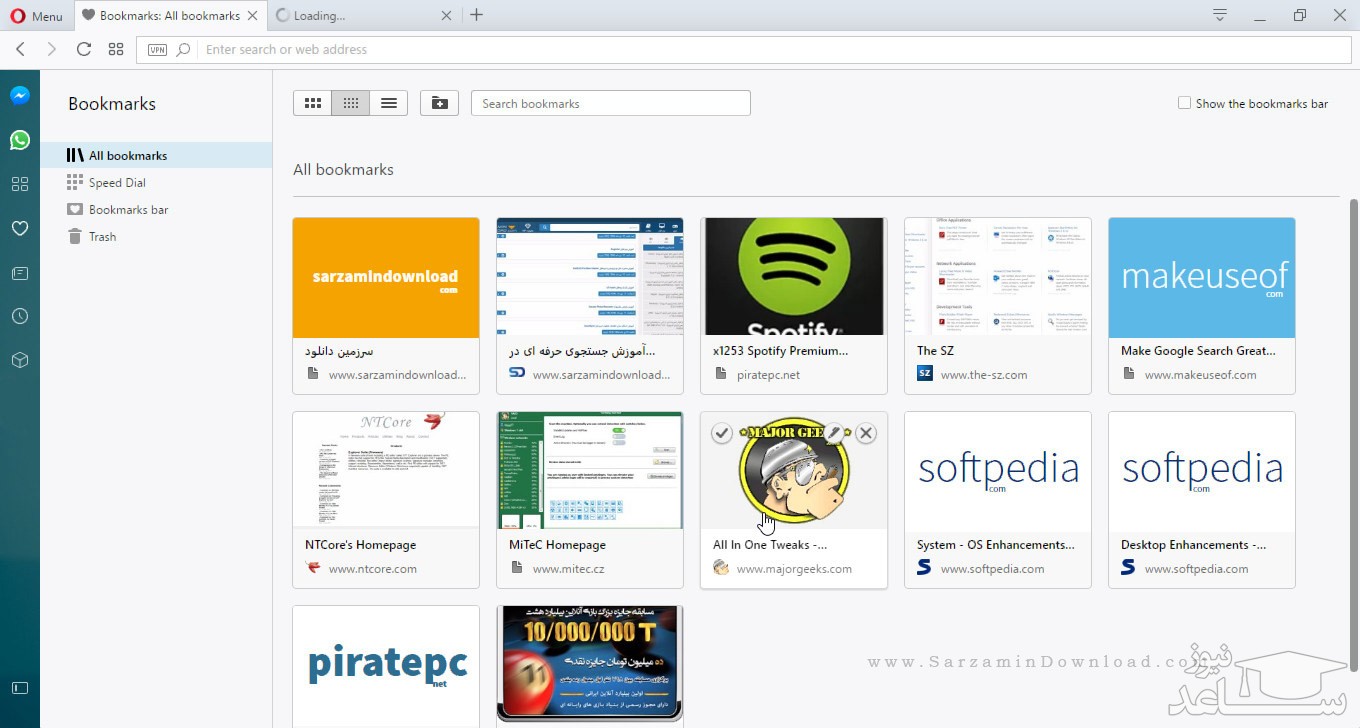Click the x1253 Spotify Premium title
Viewport: 1360px width, 728px height.
click(780, 351)
